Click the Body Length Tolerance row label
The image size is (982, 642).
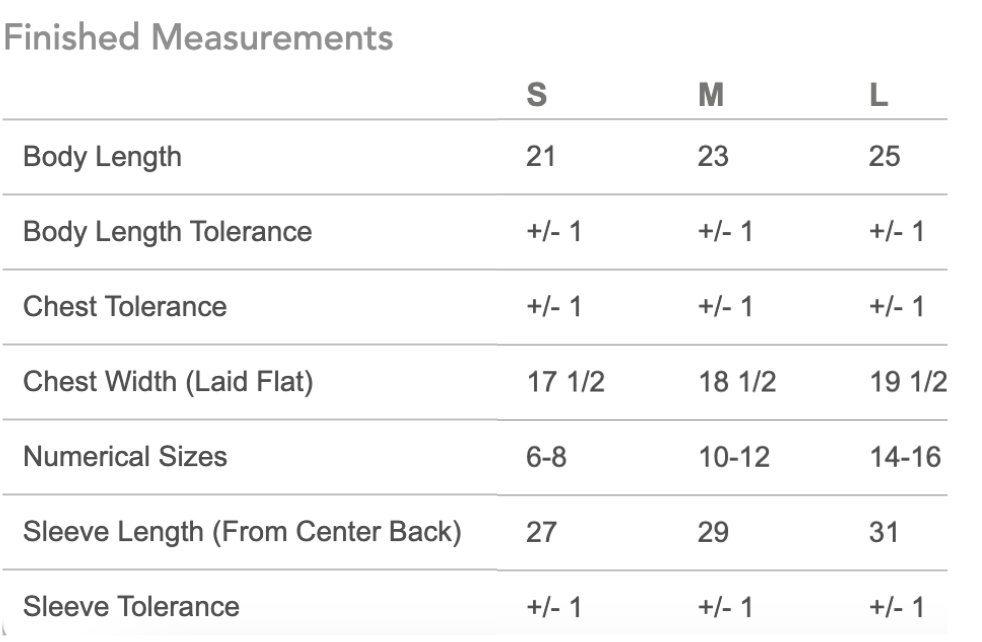tap(167, 232)
